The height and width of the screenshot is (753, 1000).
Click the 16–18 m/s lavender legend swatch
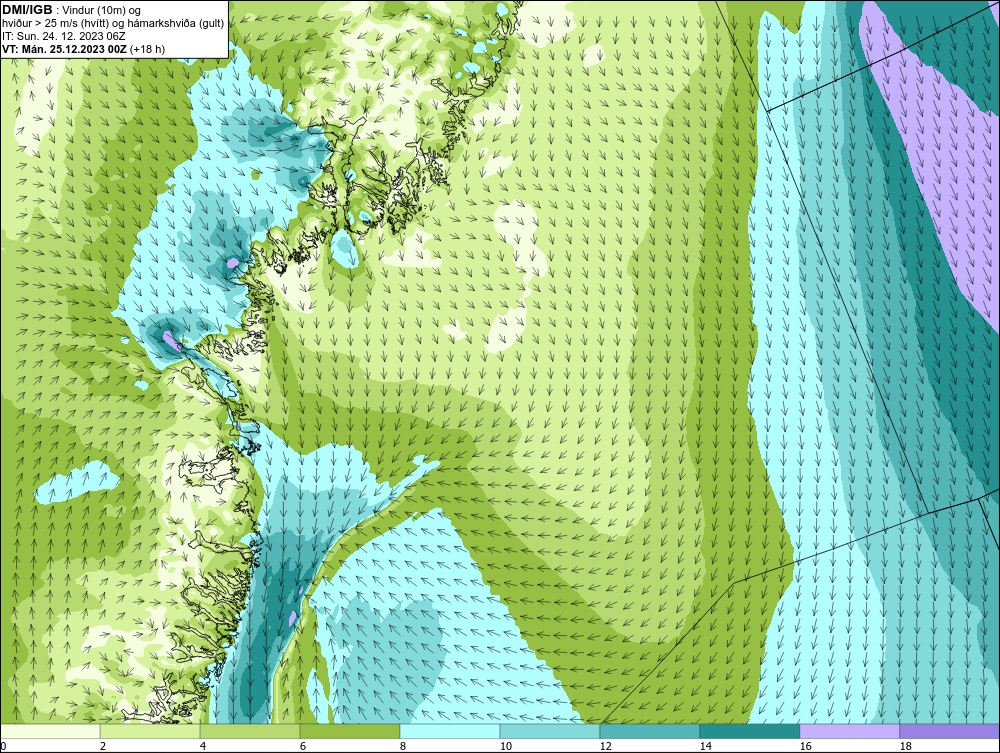[x=849, y=731]
